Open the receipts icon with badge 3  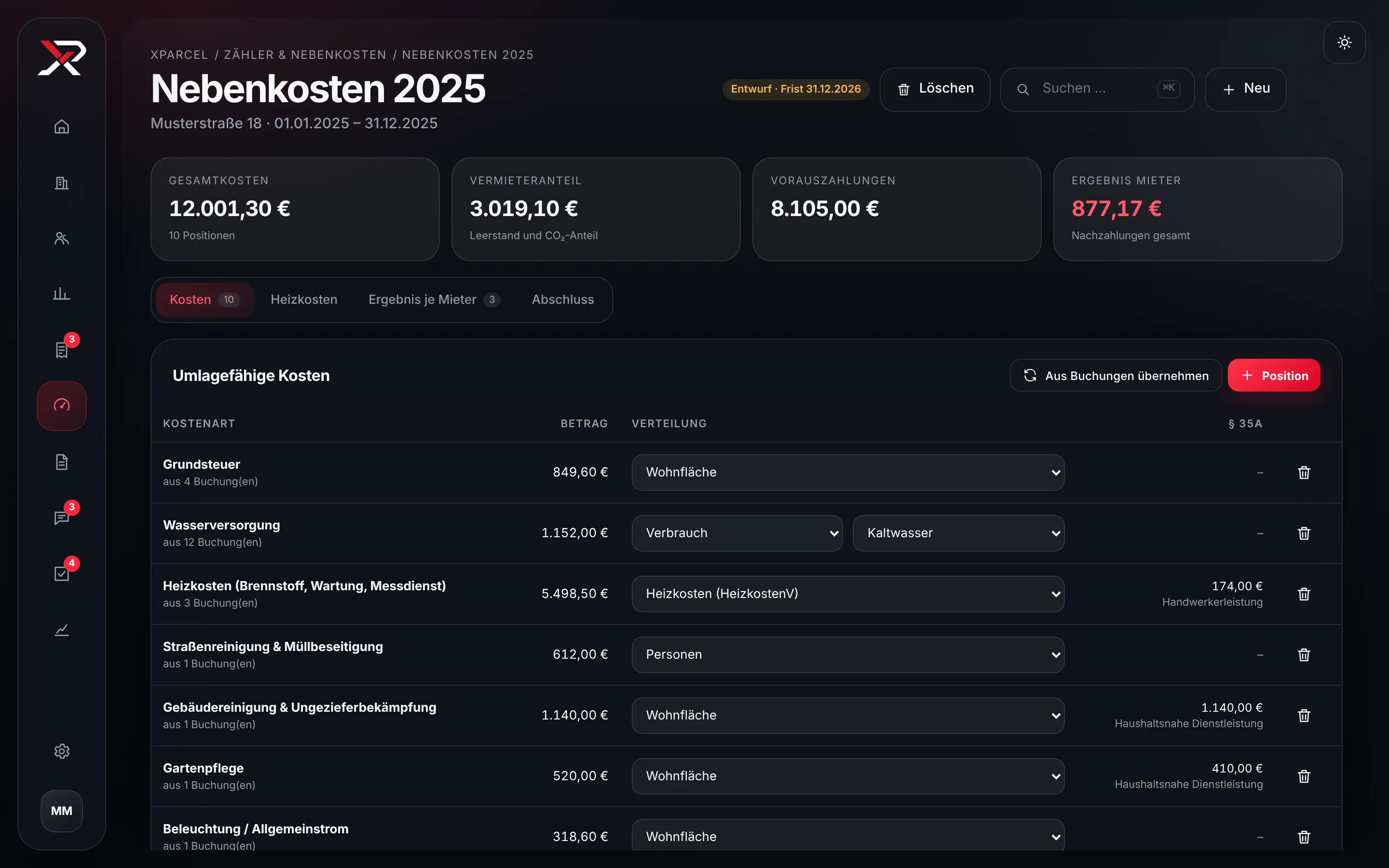[61, 350]
